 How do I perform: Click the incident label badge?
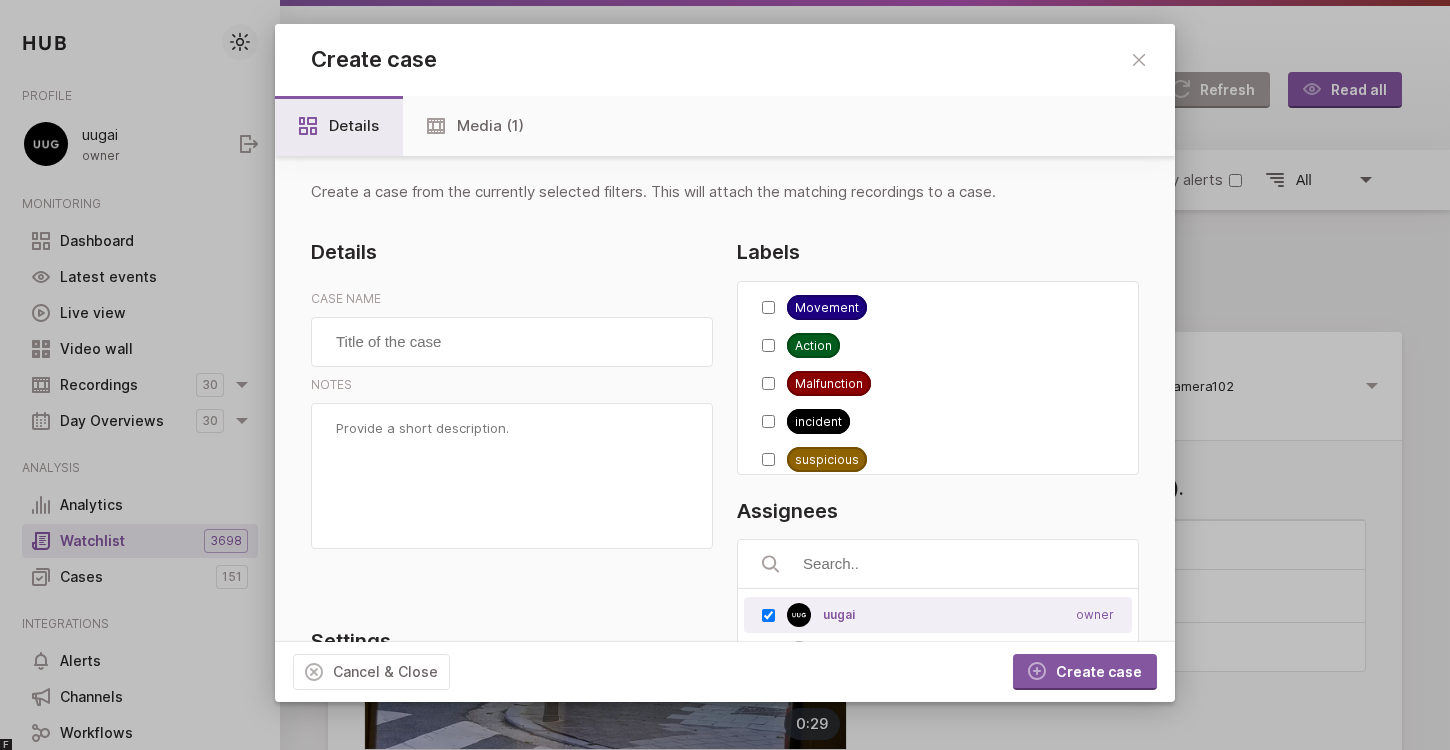tap(818, 422)
